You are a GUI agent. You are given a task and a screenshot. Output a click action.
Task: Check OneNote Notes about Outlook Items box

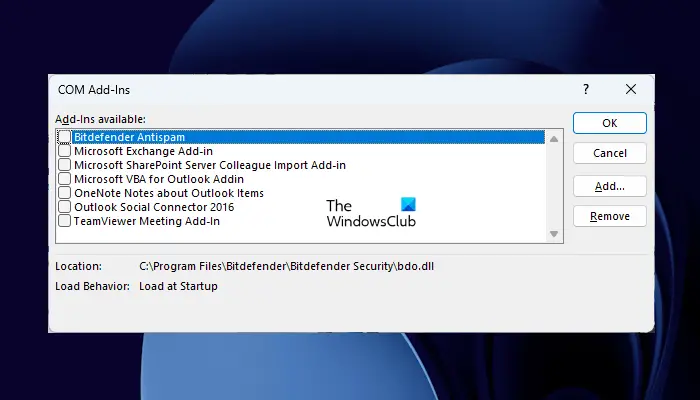coord(64,193)
